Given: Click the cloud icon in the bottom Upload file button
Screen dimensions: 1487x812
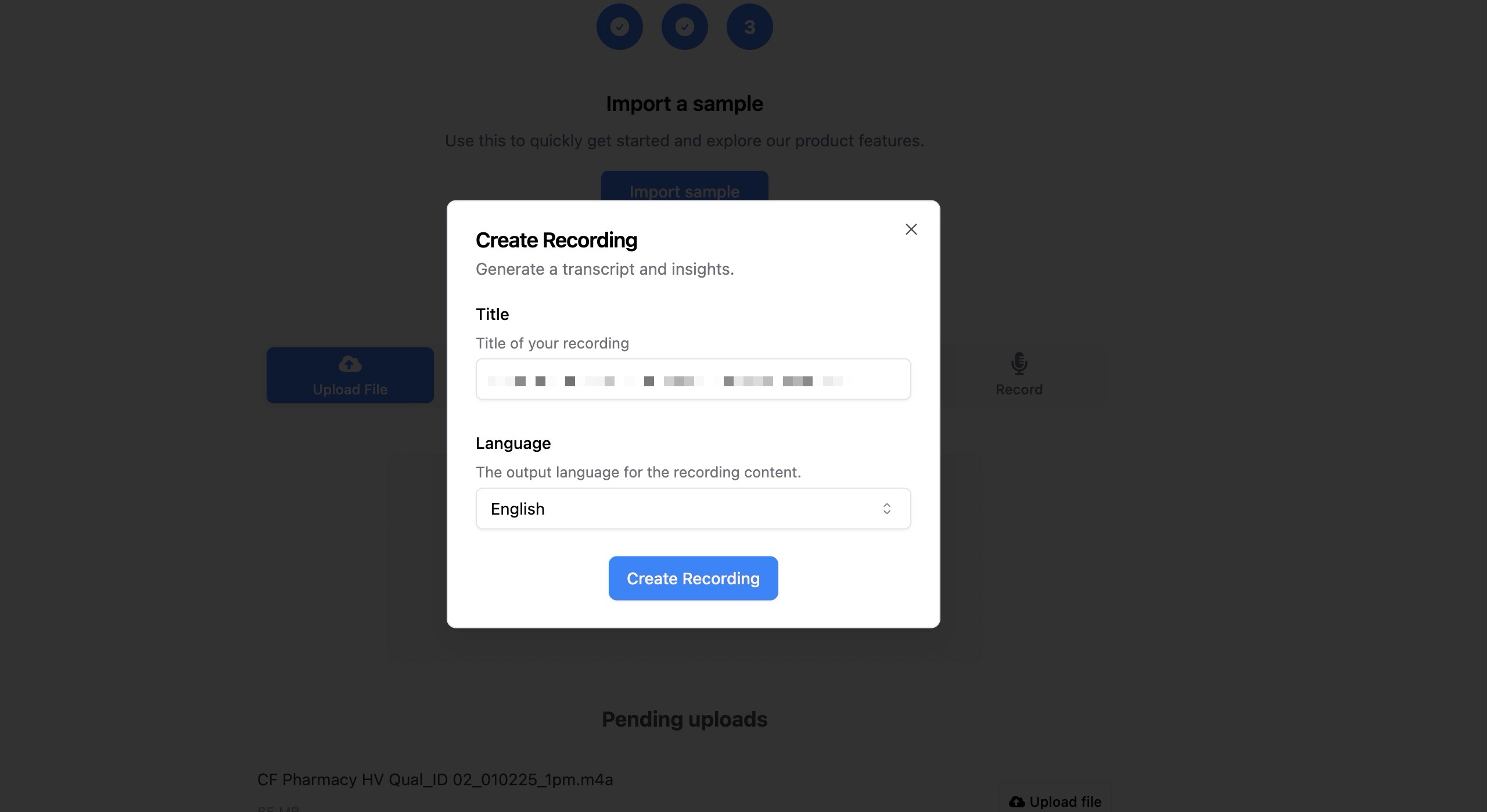Looking at the screenshot, I should point(1017,802).
